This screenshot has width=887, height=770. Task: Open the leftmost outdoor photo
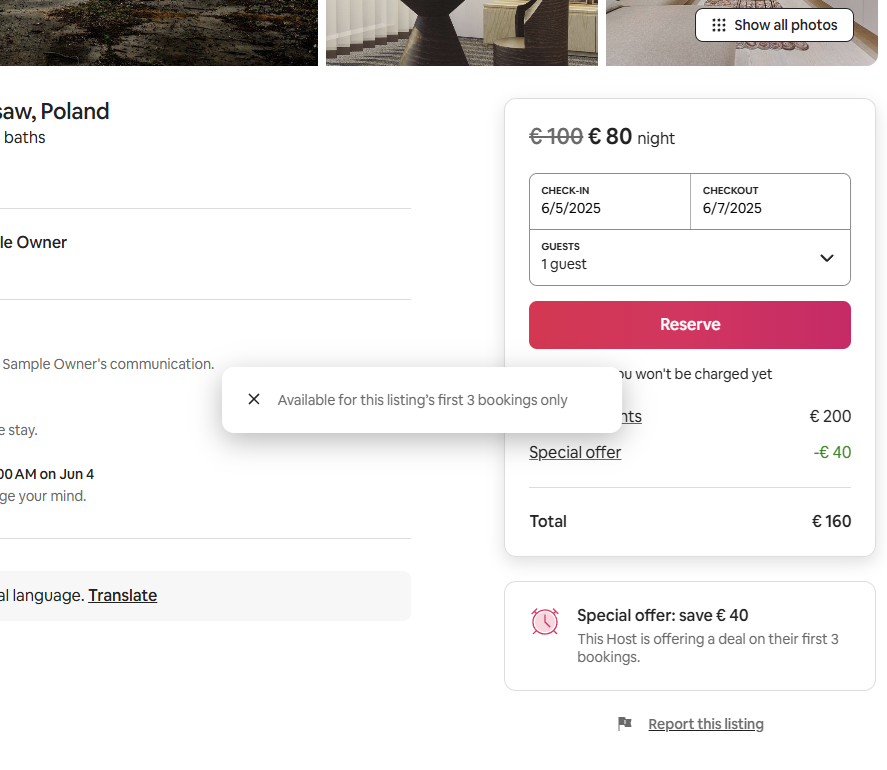158,32
